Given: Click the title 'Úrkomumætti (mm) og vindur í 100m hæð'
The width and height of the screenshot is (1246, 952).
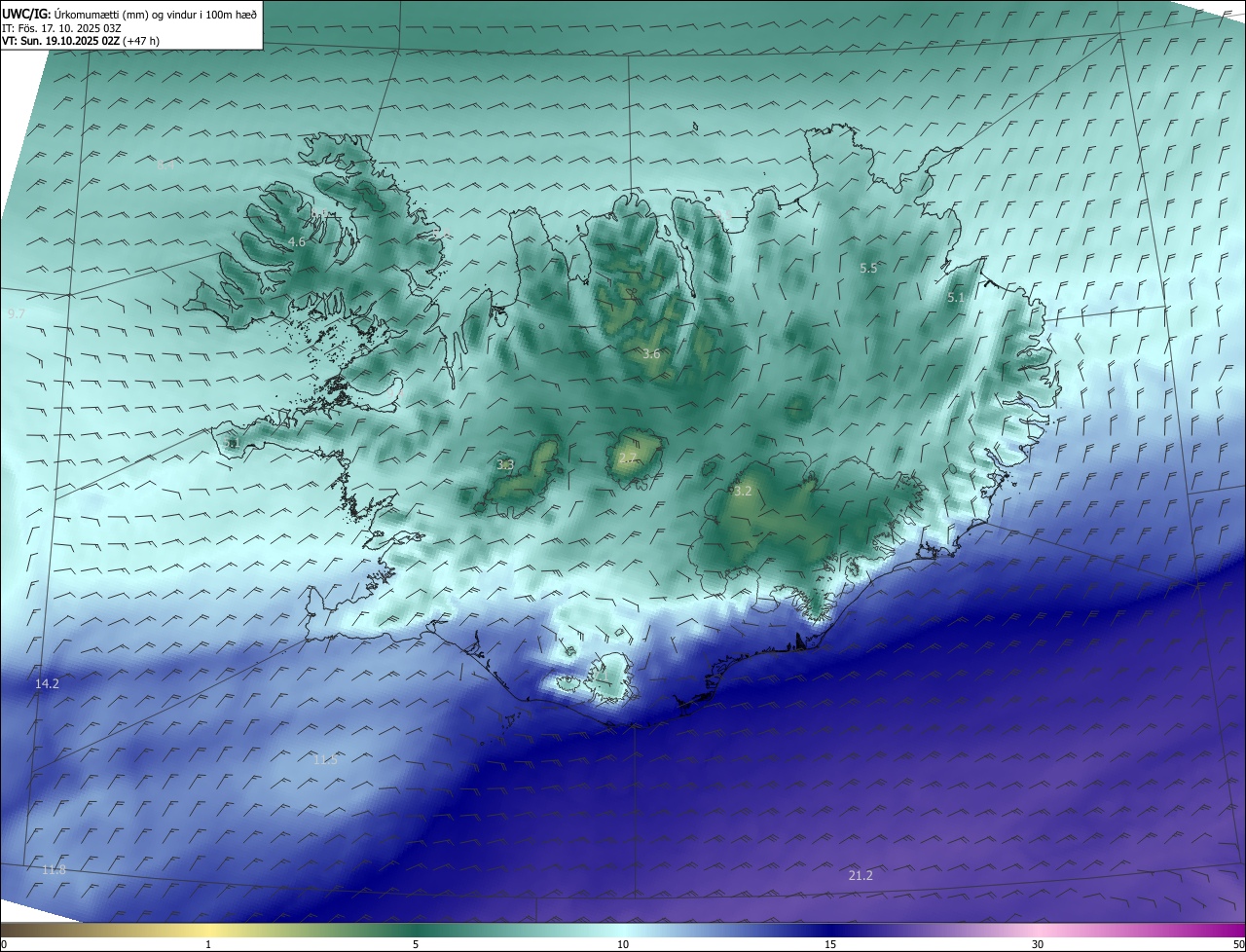Looking at the screenshot, I should [156, 14].
